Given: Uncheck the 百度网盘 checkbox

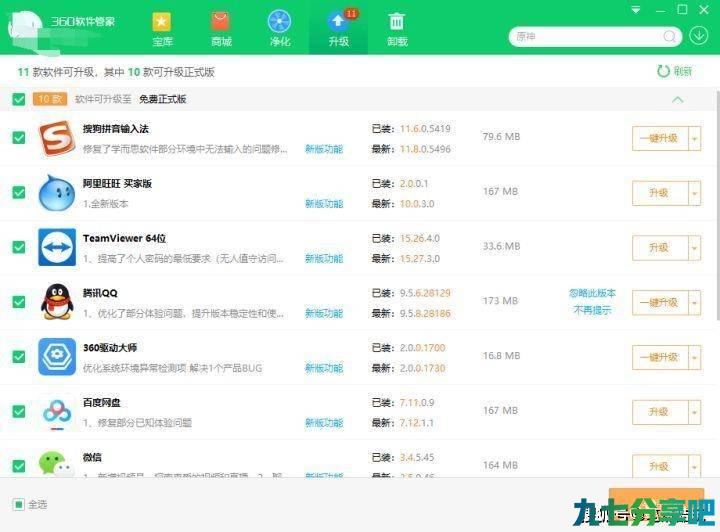Looking at the screenshot, I should [19, 411].
